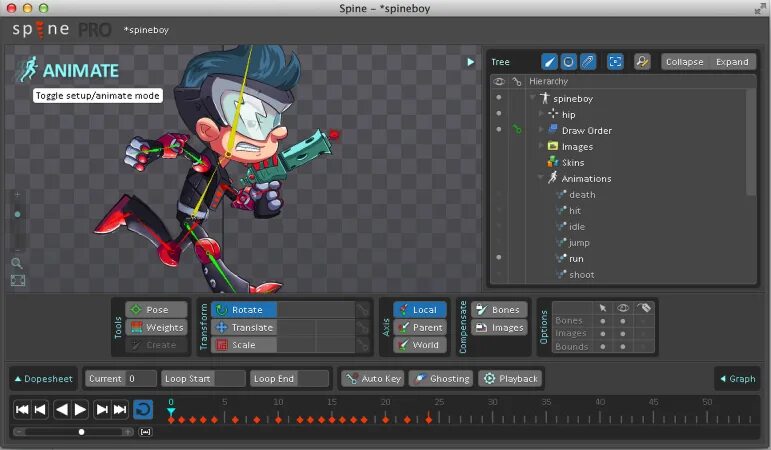Click the key button next to Scale
The width and height of the screenshot is (771, 450).
click(x=363, y=345)
